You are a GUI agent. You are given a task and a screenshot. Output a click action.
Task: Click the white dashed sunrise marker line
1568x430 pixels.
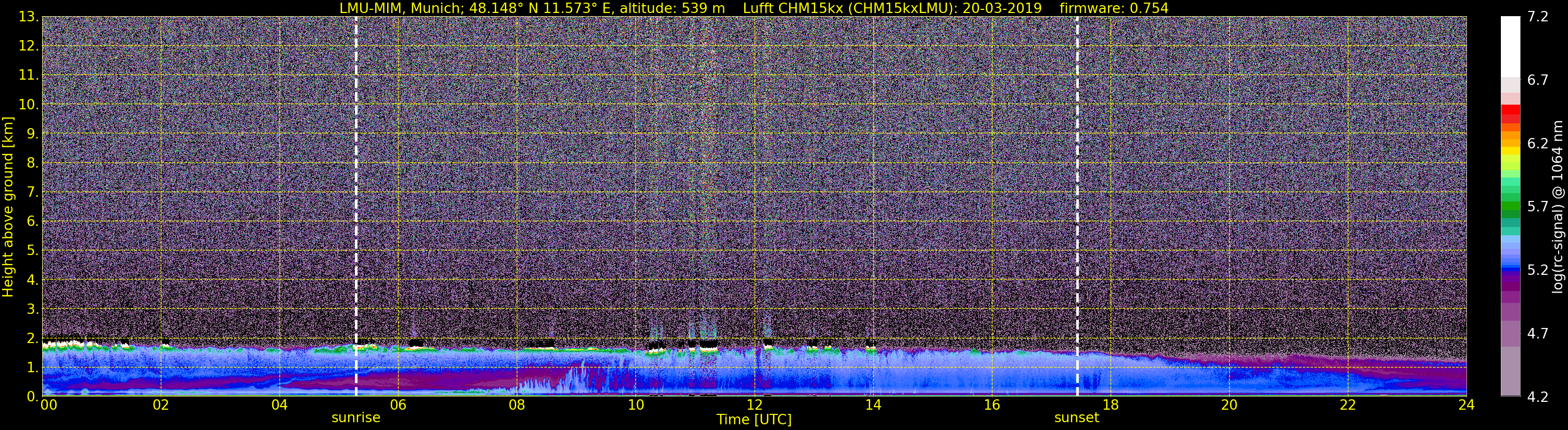(356, 206)
